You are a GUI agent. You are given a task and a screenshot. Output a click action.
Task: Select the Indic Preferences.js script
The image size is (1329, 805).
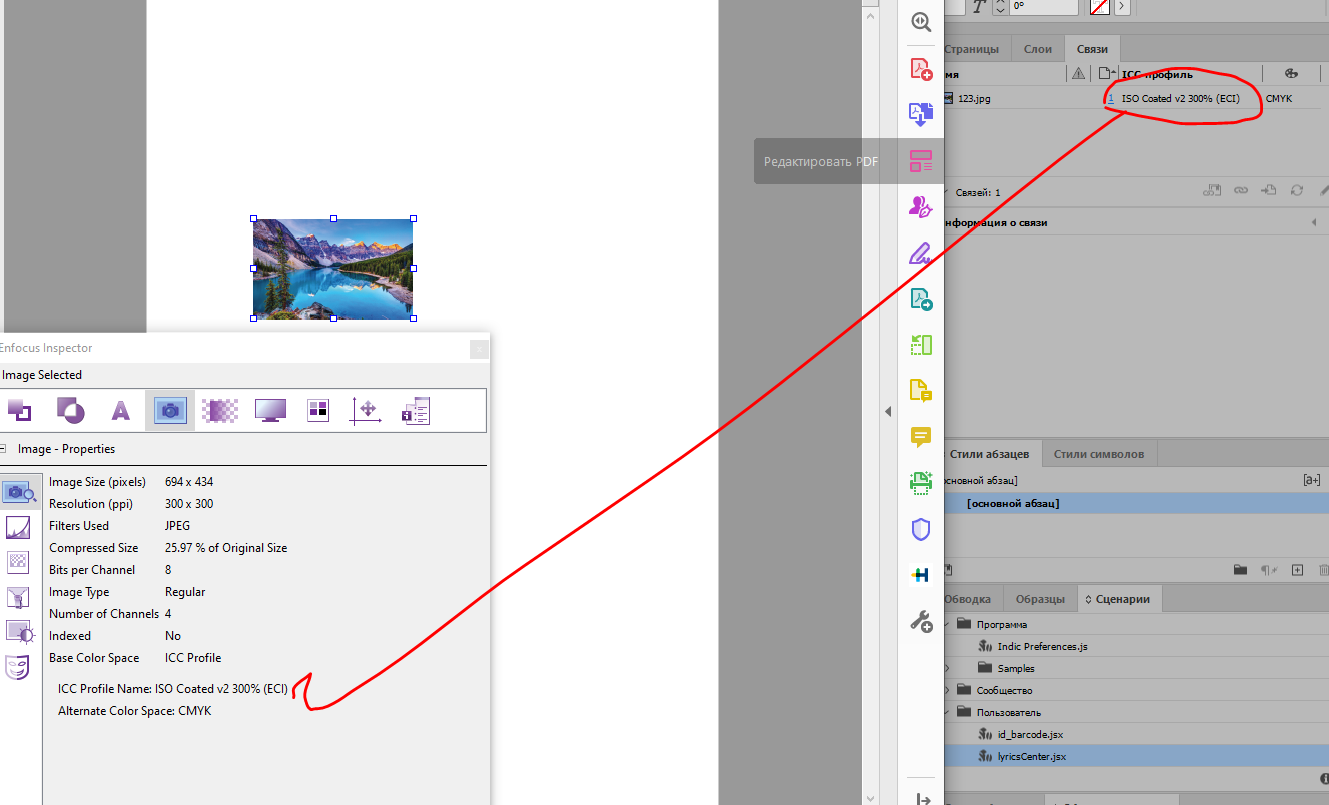tap(1042, 646)
